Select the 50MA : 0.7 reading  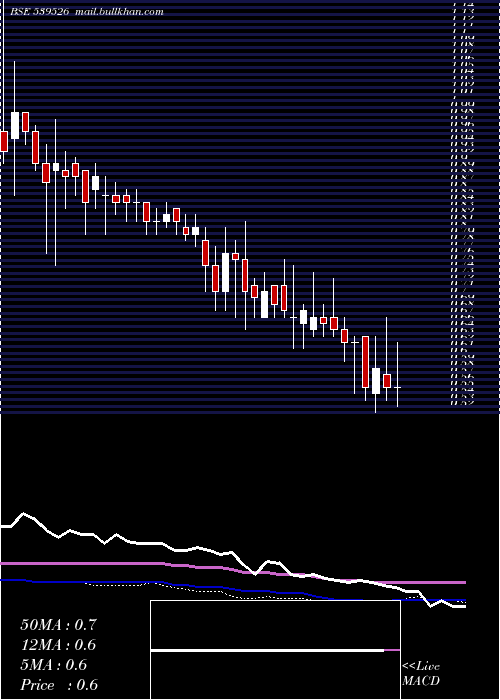(58, 625)
